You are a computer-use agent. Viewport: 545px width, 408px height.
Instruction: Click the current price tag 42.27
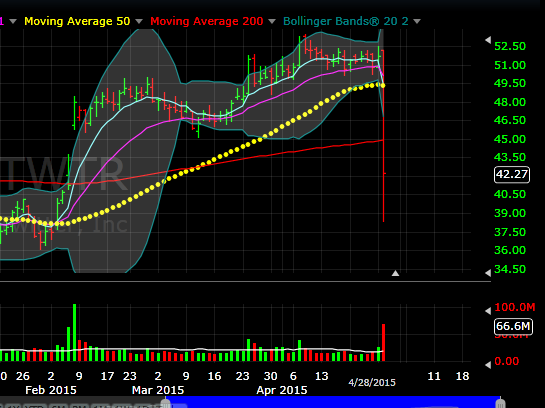[x=512, y=174]
